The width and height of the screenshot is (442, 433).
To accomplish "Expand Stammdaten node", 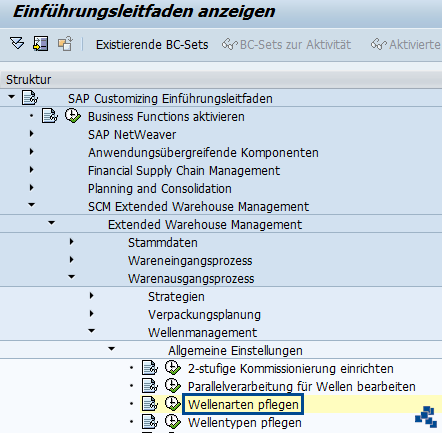I will pos(72,242).
